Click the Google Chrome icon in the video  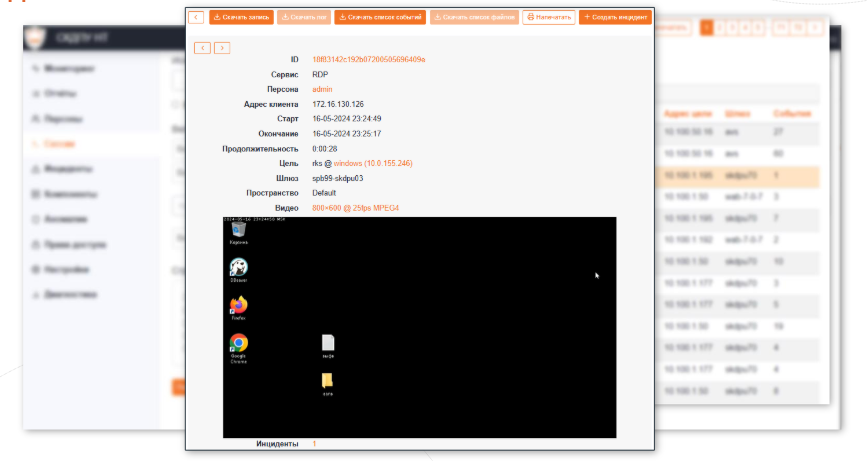(x=239, y=343)
